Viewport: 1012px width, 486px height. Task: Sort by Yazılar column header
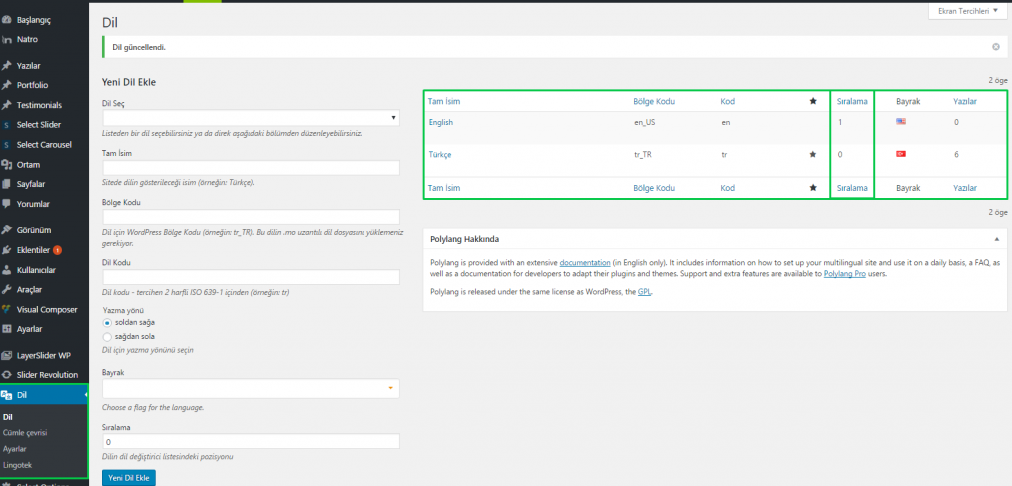click(965, 101)
